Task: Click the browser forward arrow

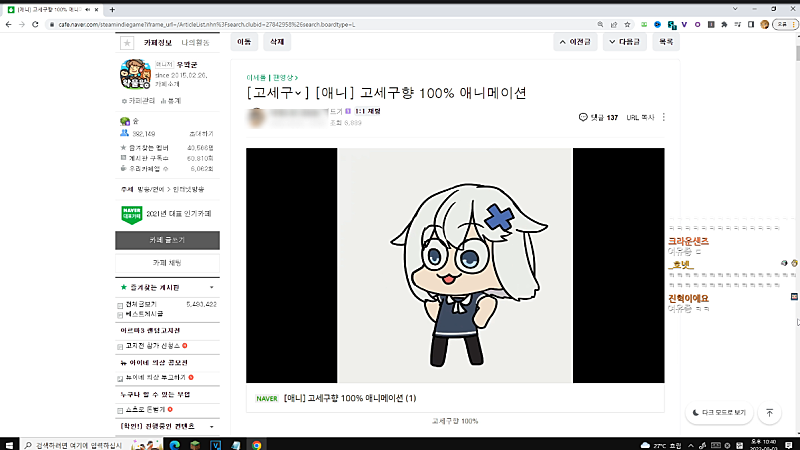Action: (x=22, y=24)
